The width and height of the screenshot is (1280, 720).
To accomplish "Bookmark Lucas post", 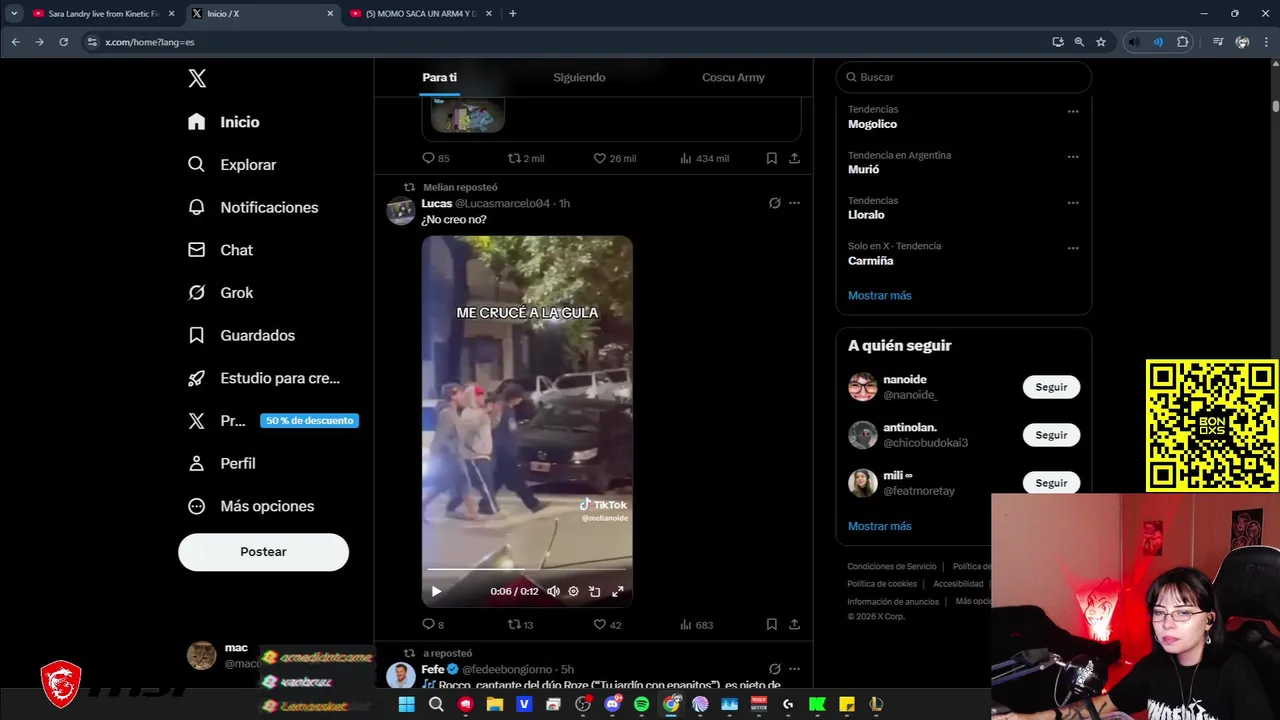I will coord(772,624).
